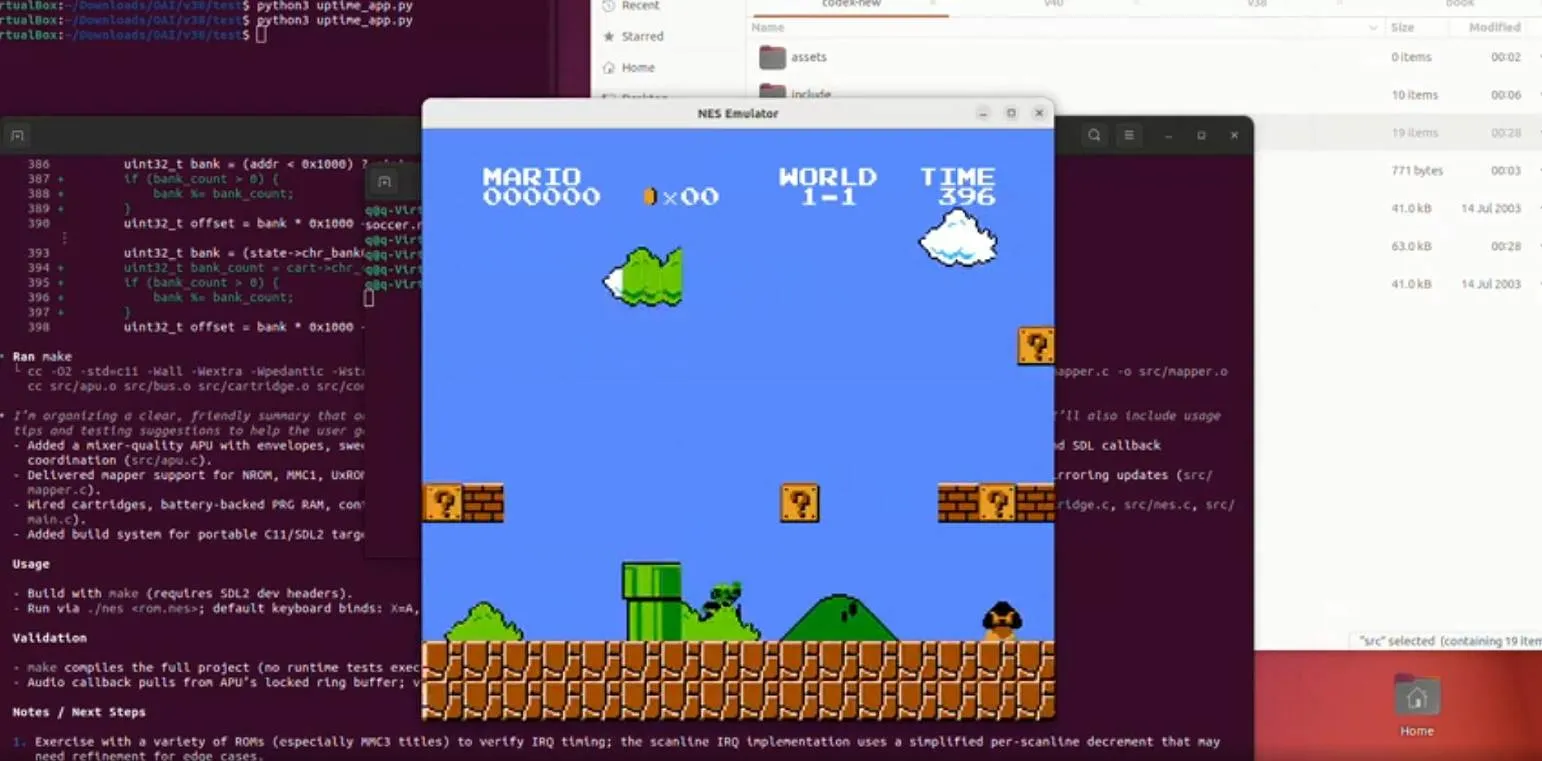Go to Home in the Files sidebar

click(x=637, y=67)
